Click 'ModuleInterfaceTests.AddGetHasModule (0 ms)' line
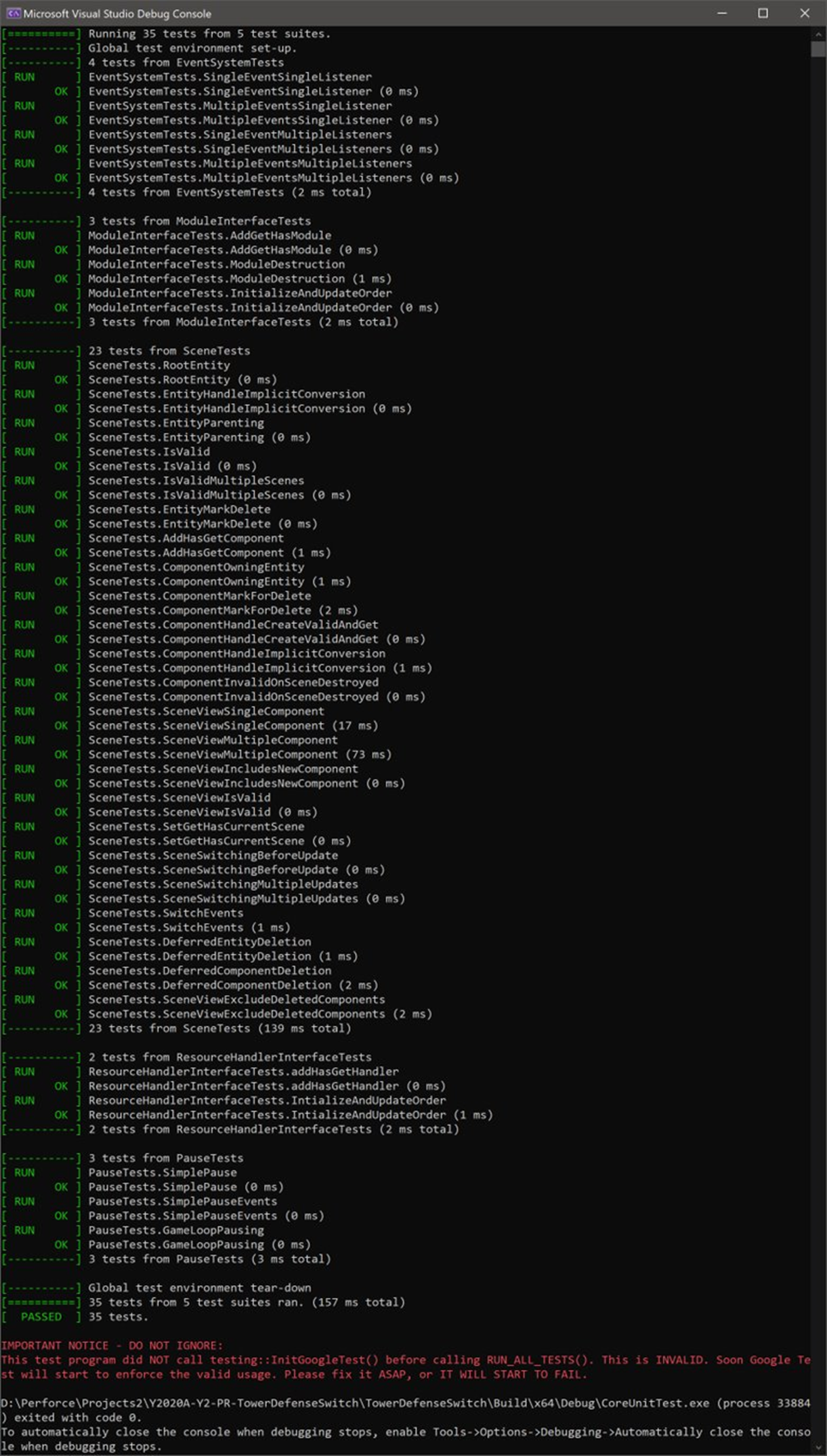 (x=233, y=250)
